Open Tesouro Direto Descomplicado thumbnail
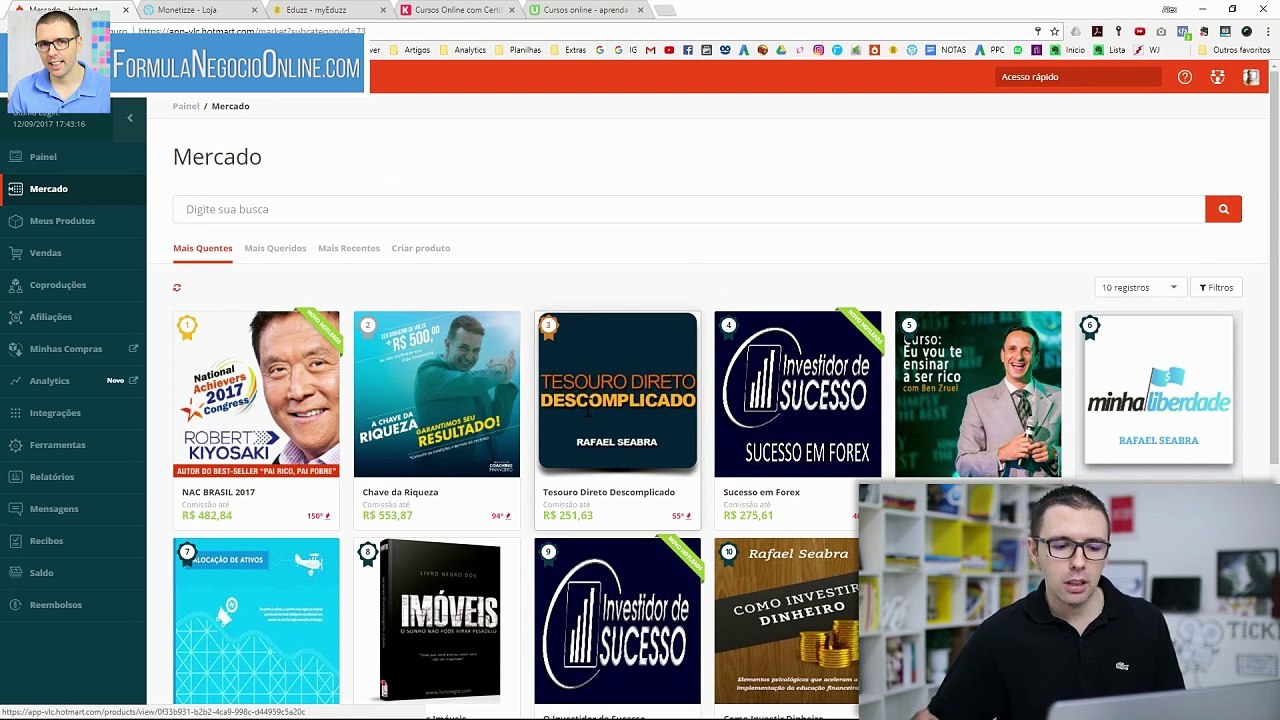Image resolution: width=1280 pixels, height=720 pixels. (617, 392)
